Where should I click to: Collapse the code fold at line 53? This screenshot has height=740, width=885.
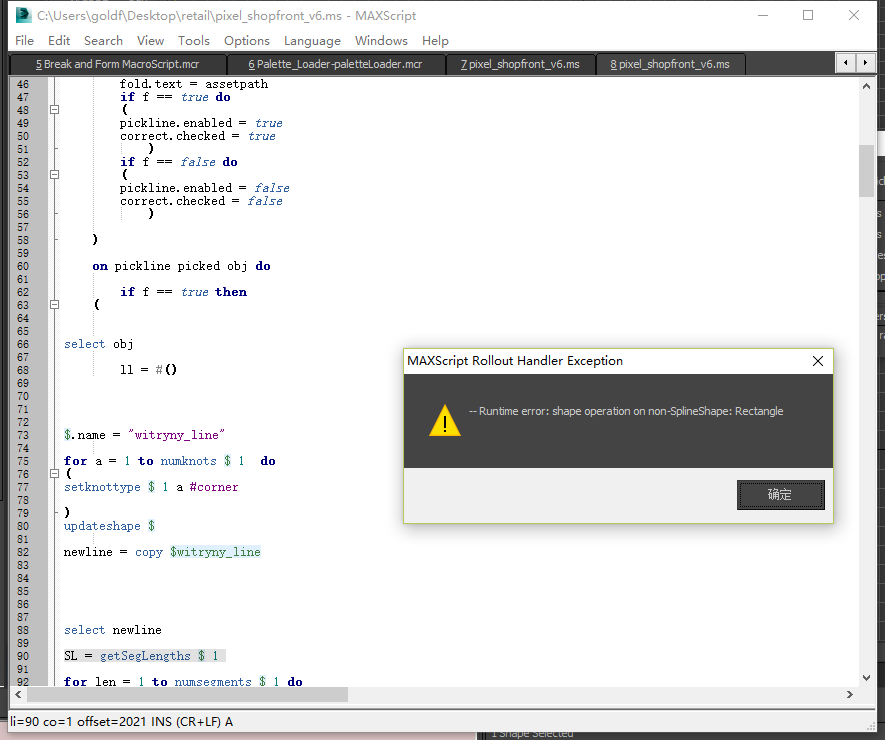(55, 175)
